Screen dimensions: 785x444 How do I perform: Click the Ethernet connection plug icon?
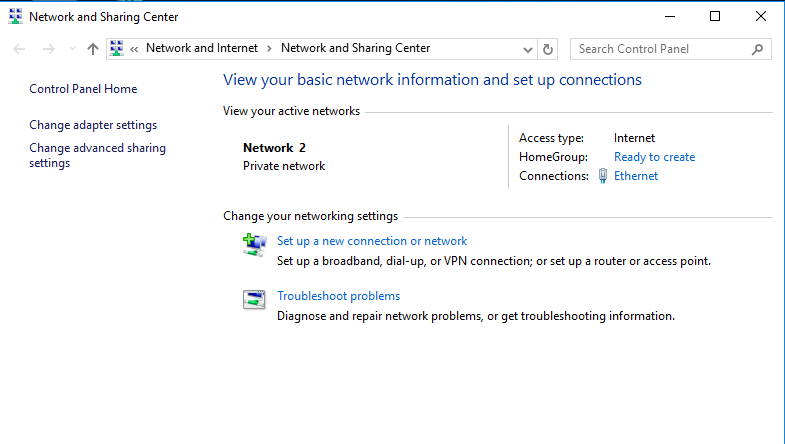click(603, 176)
